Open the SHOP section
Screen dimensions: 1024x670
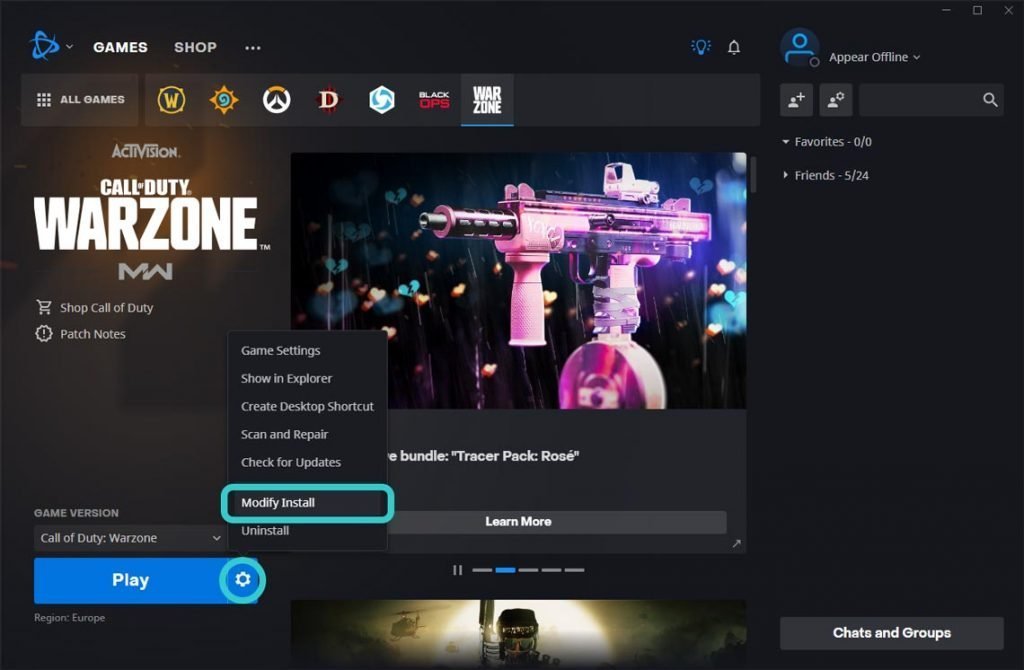click(195, 47)
